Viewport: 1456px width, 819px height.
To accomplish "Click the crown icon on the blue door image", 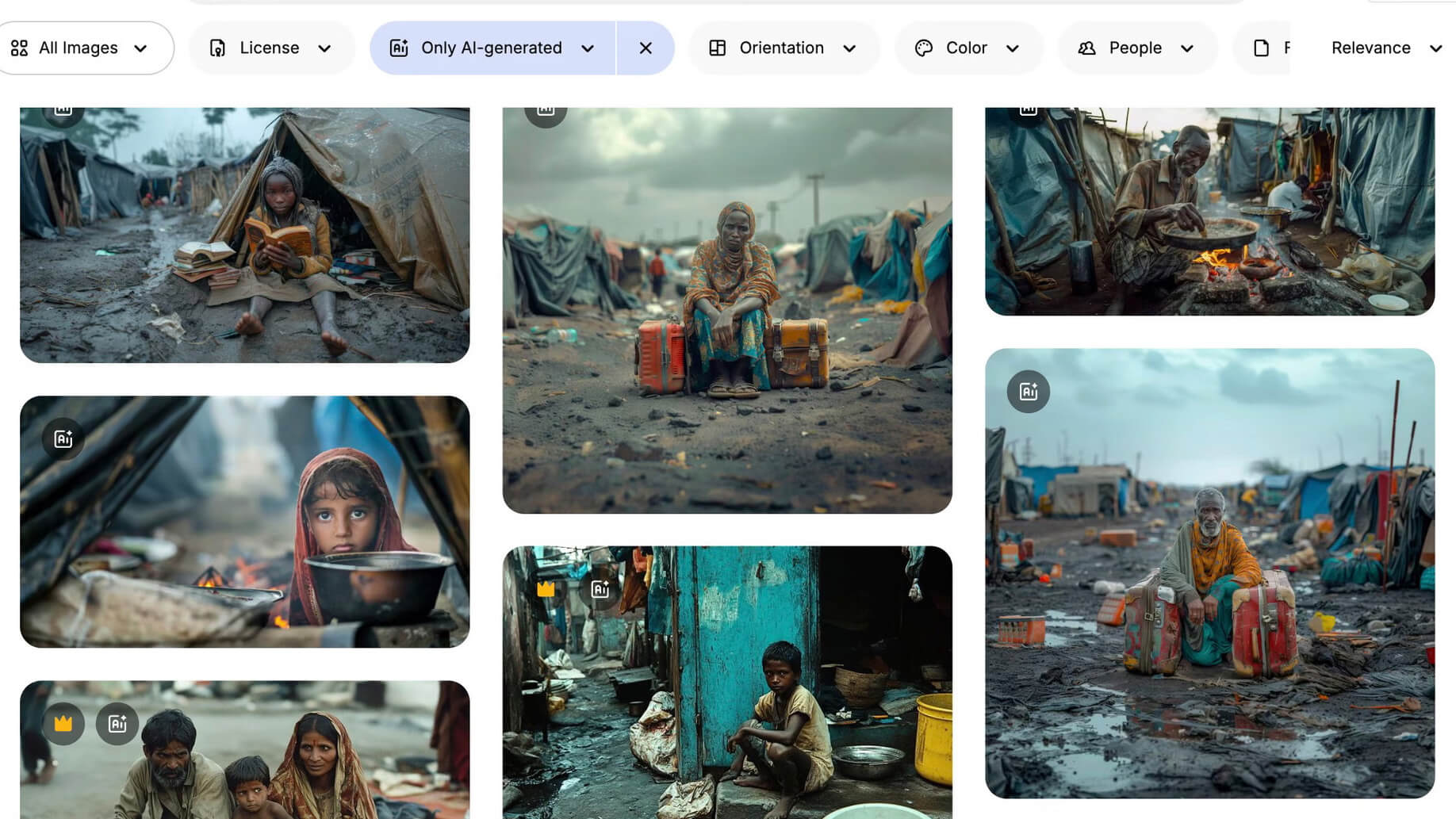I will [x=546, y=588].
